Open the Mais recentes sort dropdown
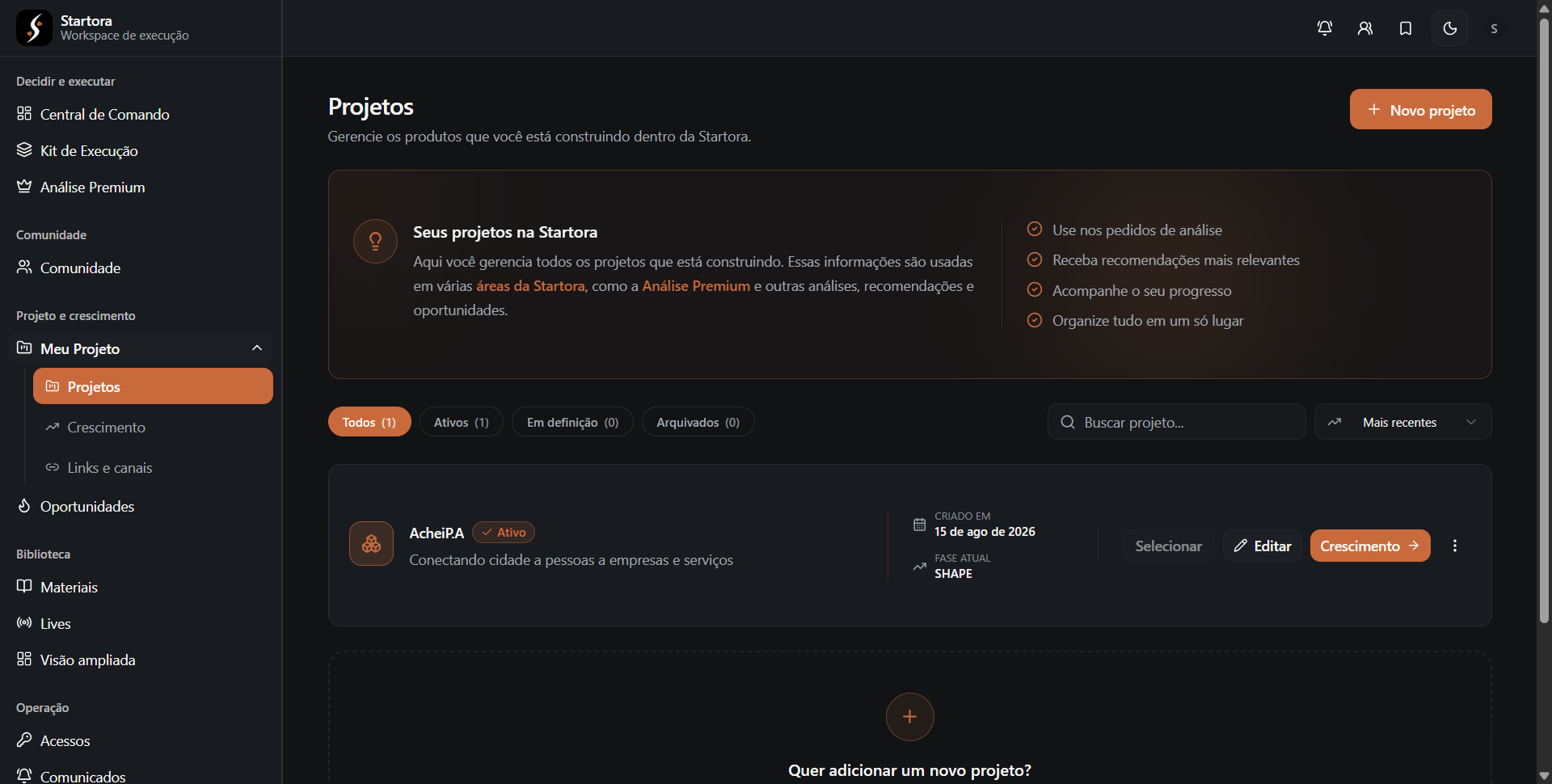Image resolution: width=1552 pixels, height=784 pixels. point(1403,422)
